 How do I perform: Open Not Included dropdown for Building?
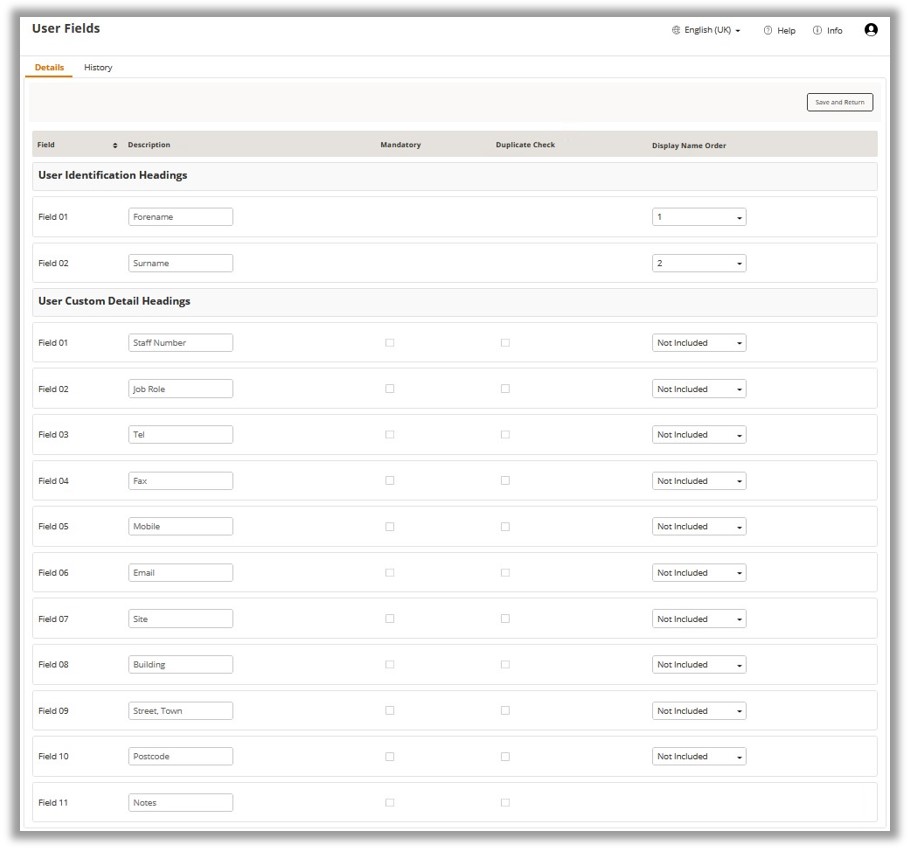[x=698, y=665]
